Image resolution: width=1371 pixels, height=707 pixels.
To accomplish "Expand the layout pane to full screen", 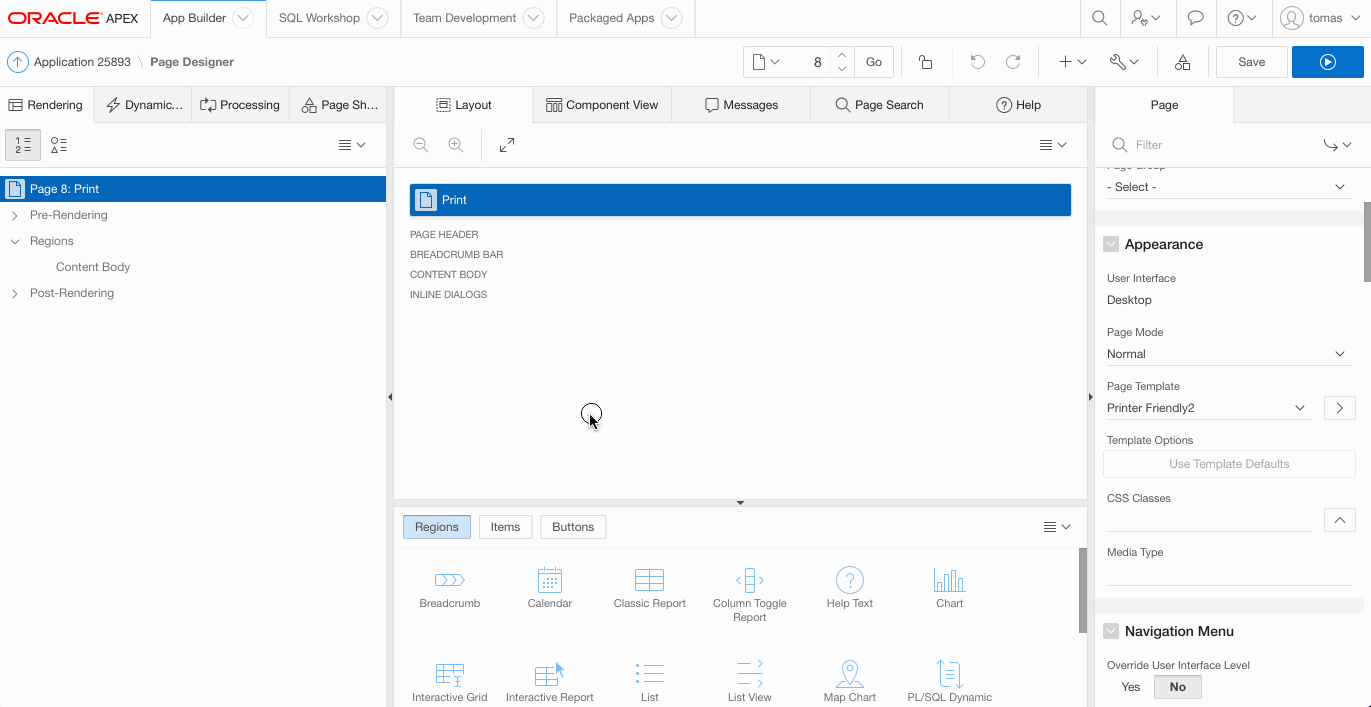I will pos(507,145).
